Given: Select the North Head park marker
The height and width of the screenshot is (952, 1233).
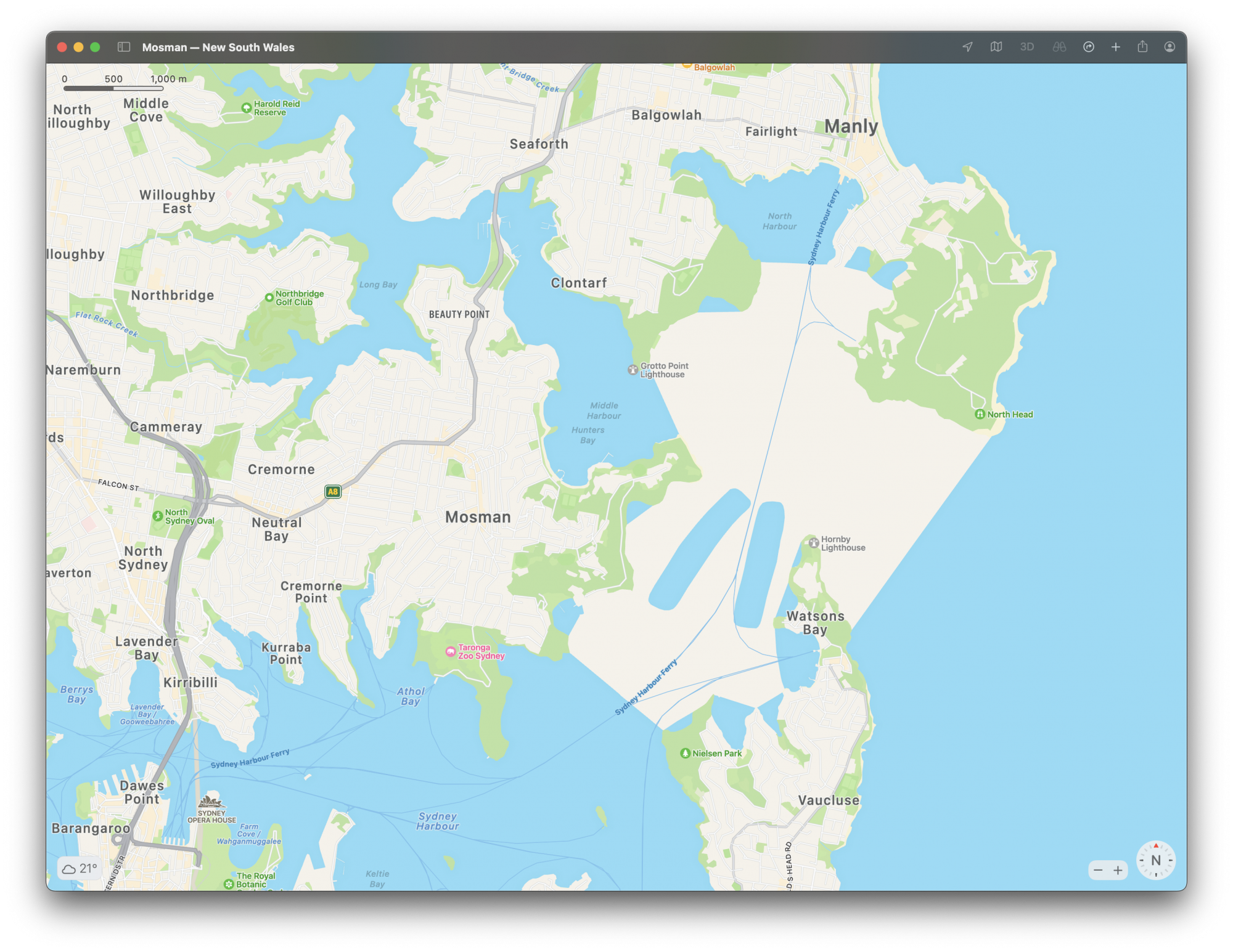Looking at the screenshot, I should [x=980, y=414].
